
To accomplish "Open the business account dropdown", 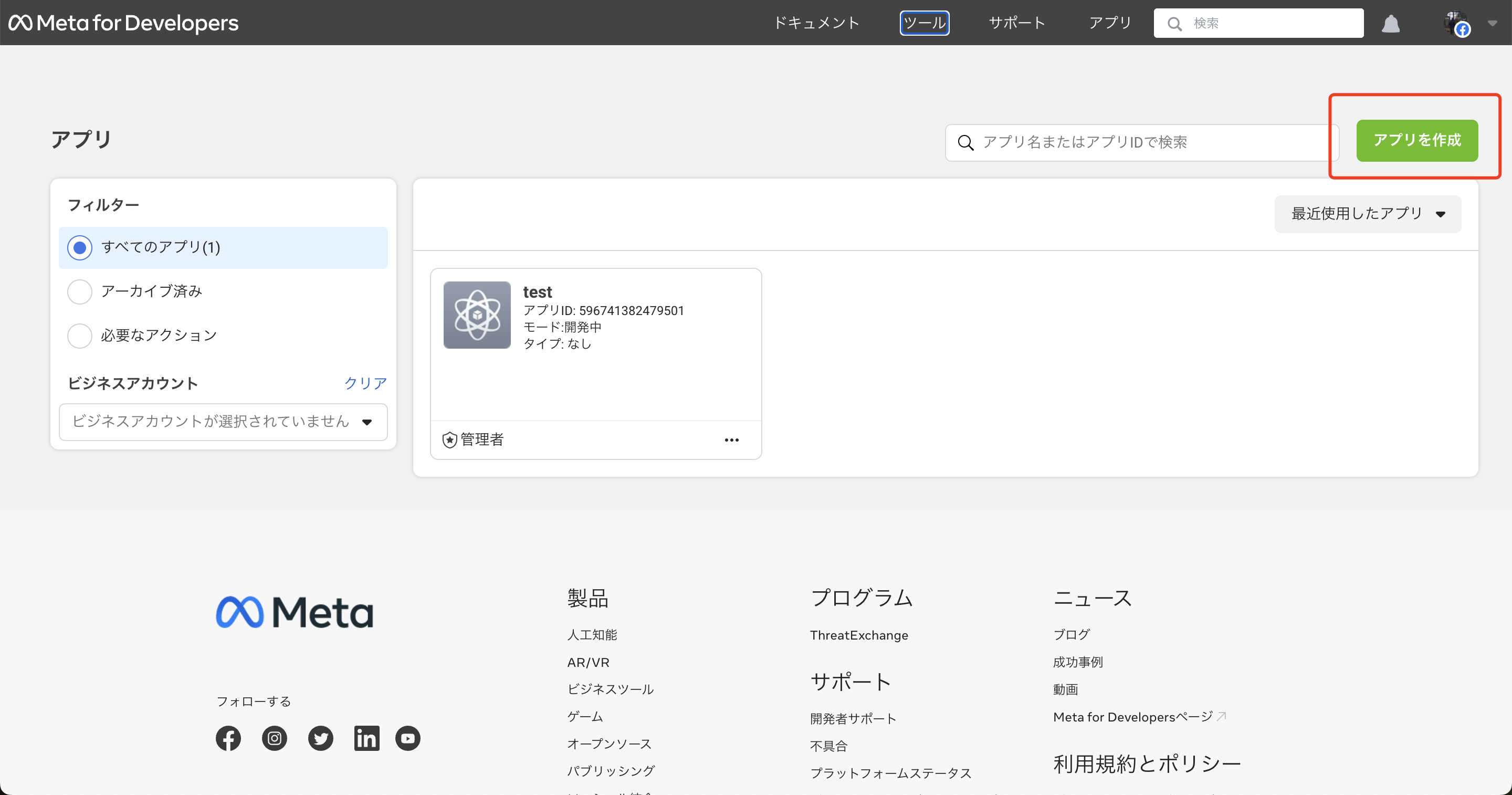I will coord(223,422).
